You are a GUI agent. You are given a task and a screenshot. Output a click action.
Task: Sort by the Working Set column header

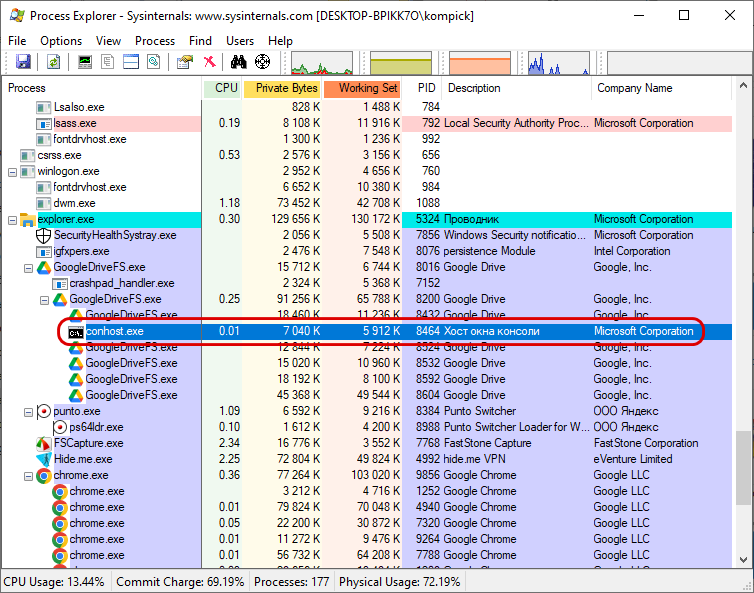[x=363, y=88]
